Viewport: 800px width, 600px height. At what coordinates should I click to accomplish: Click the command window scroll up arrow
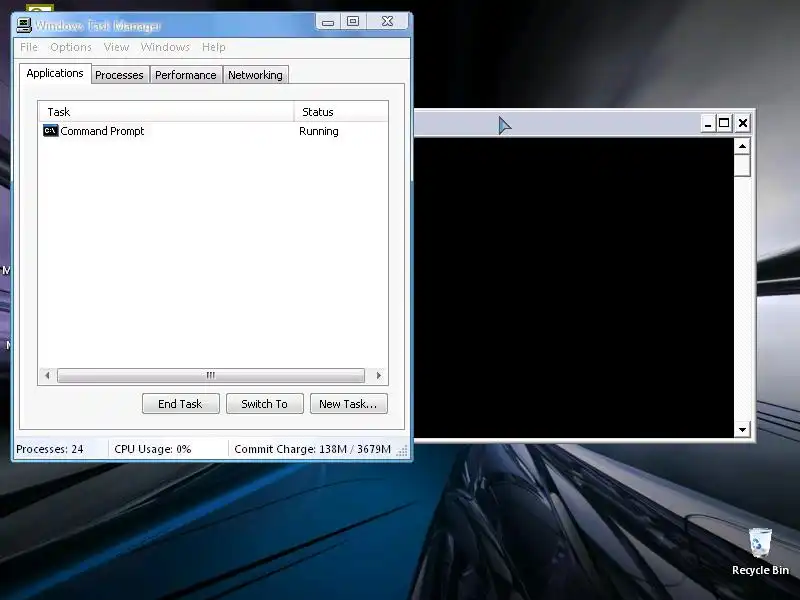point(742,146)
